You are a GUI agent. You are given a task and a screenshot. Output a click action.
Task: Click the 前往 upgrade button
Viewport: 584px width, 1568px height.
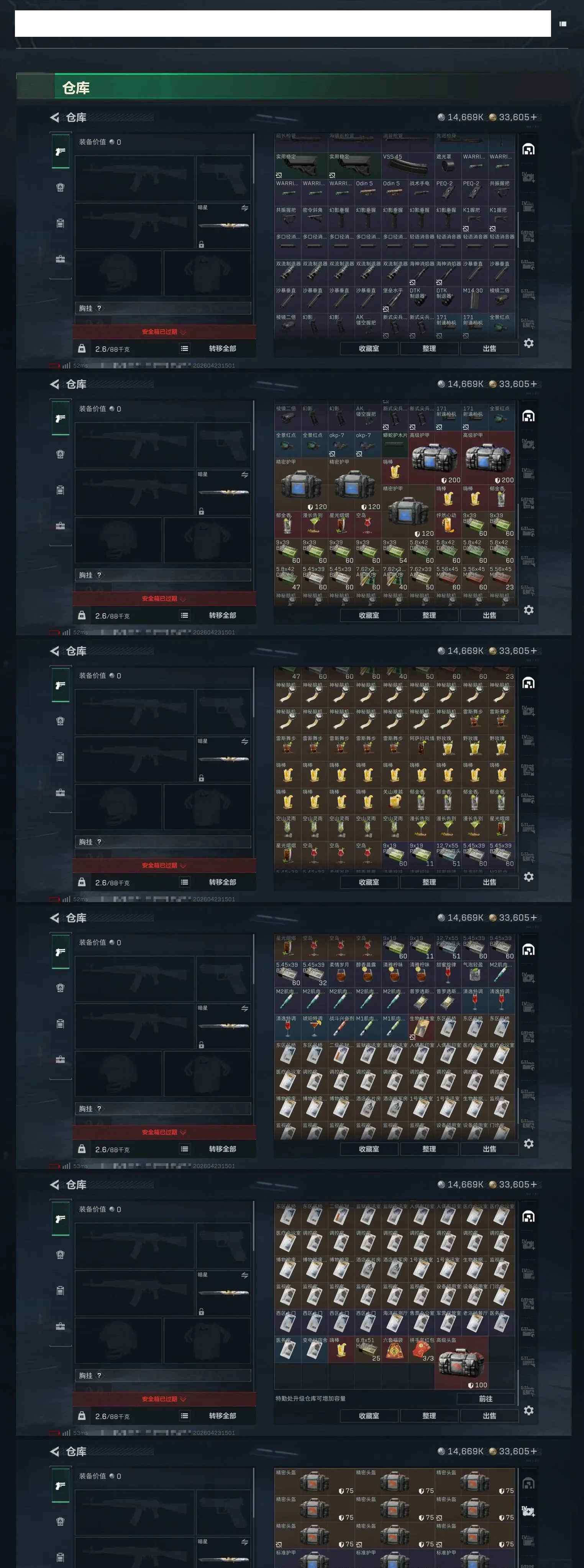point(486,1399)
